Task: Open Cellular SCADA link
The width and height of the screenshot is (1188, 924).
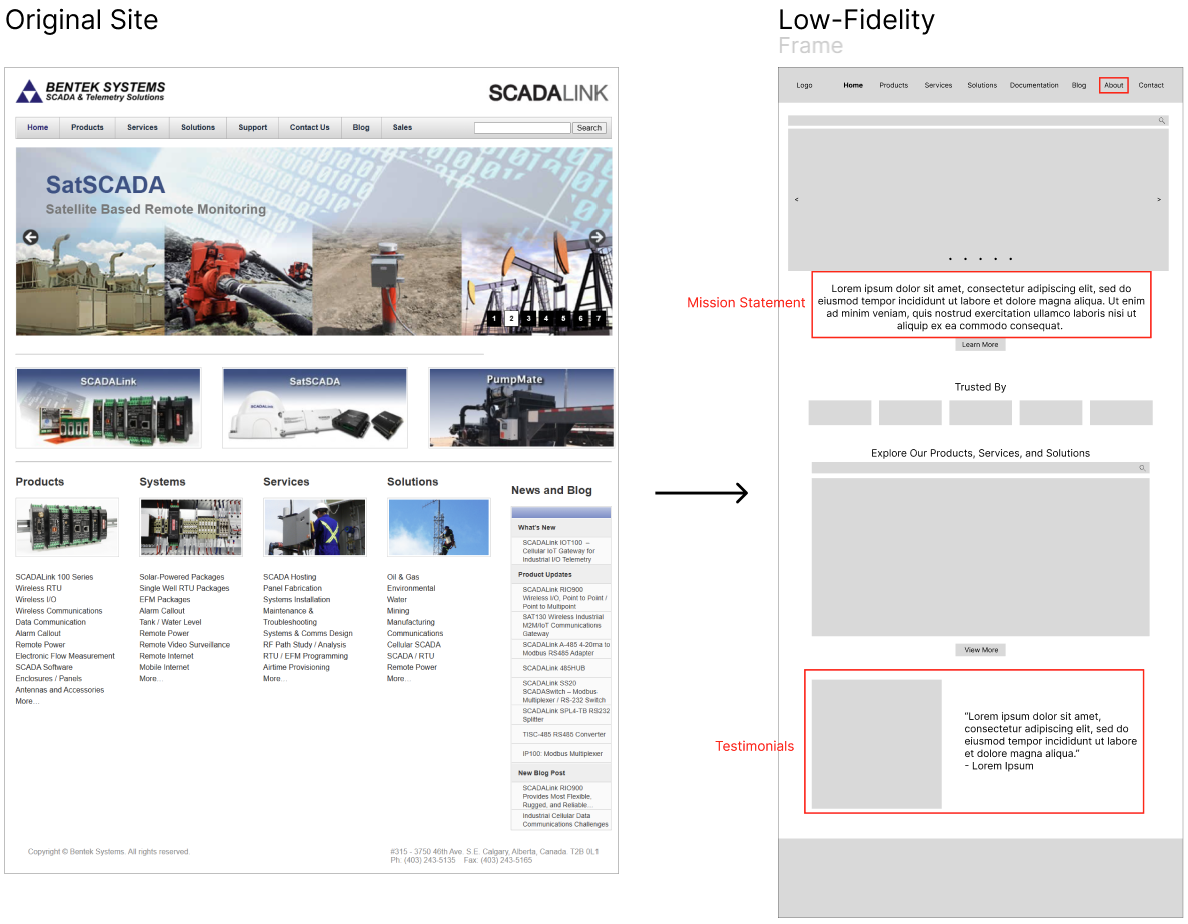Action: point(414,645)
